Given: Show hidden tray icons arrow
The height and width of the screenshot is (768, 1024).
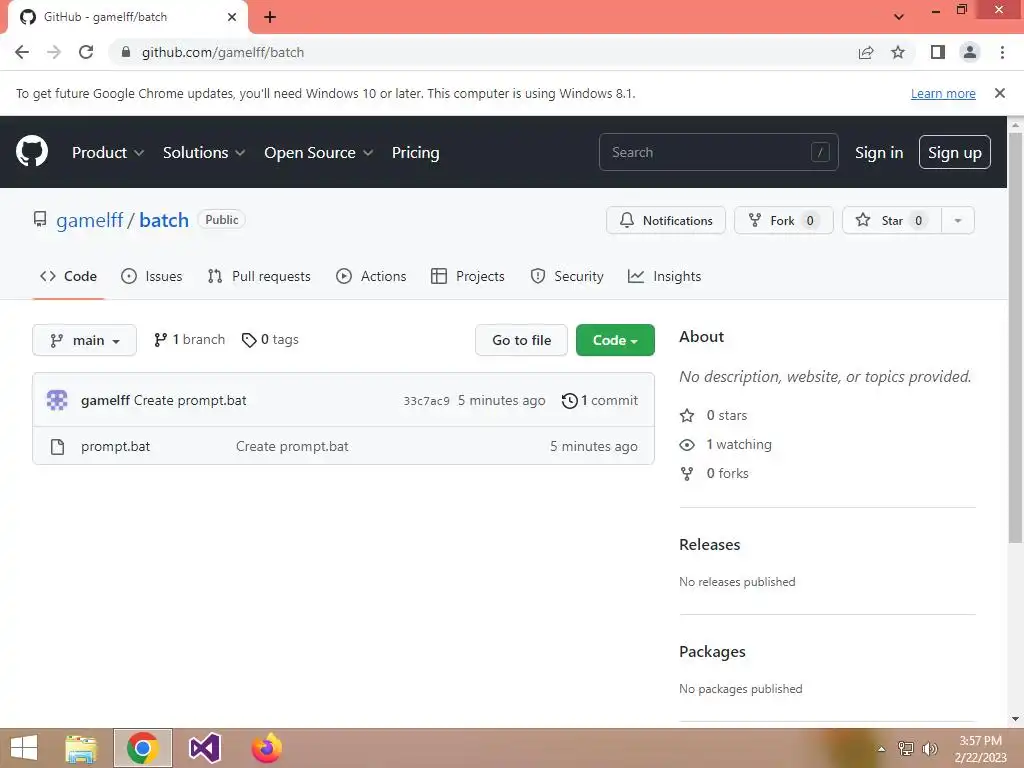Looking at the screenshot, I should pyautogui.click(x=882, y=749).
